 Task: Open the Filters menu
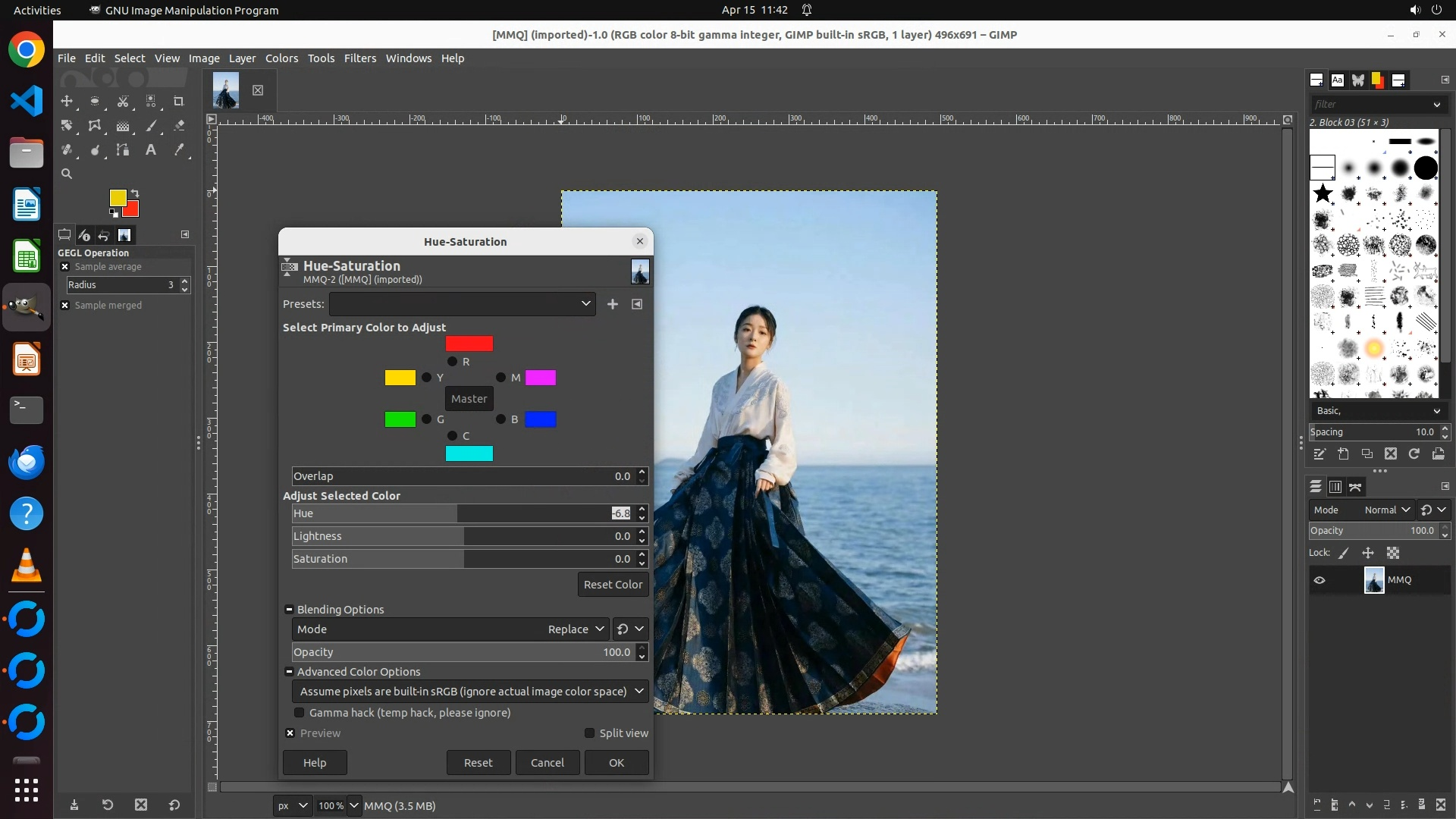(x=359, y=58)
